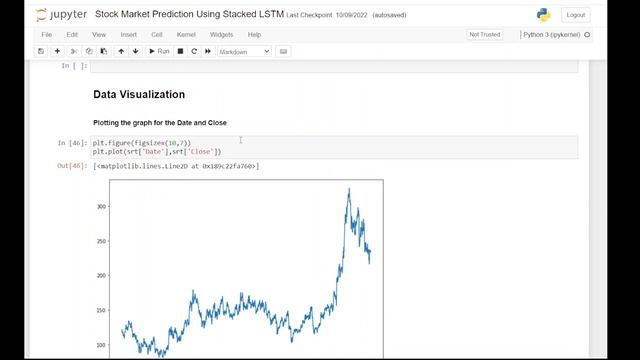Copy selected cells icon
The width and height of the screenshot is (640, 360).
point(89,51)
